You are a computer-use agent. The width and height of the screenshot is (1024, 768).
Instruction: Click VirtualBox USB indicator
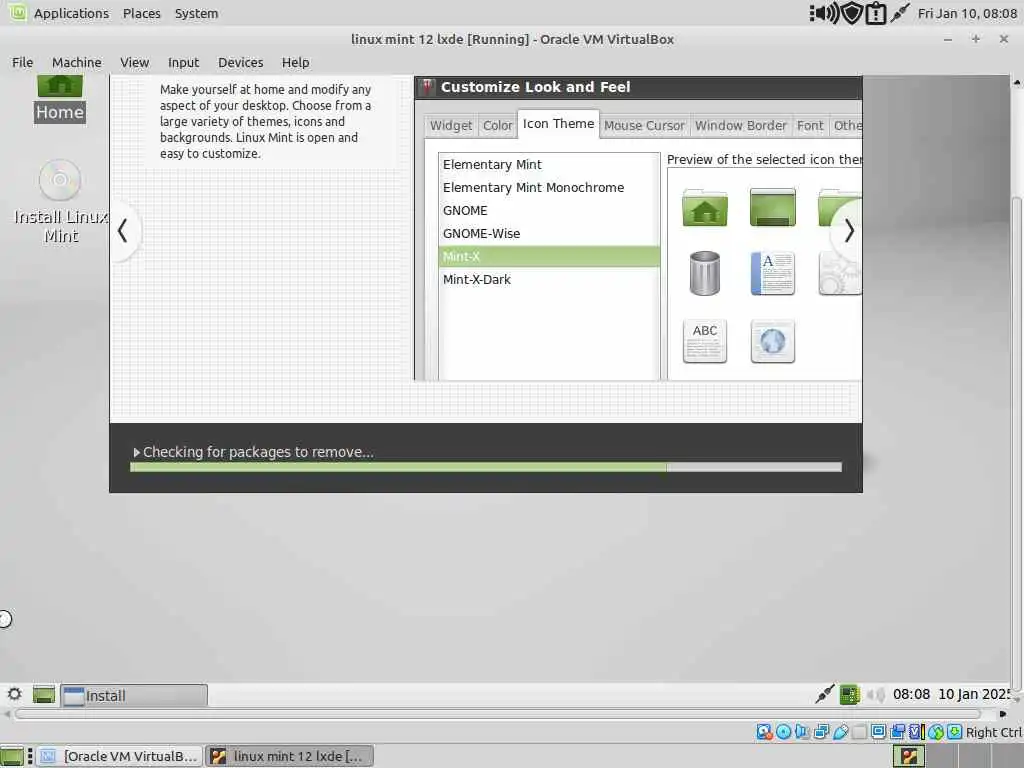coord(840,731)
